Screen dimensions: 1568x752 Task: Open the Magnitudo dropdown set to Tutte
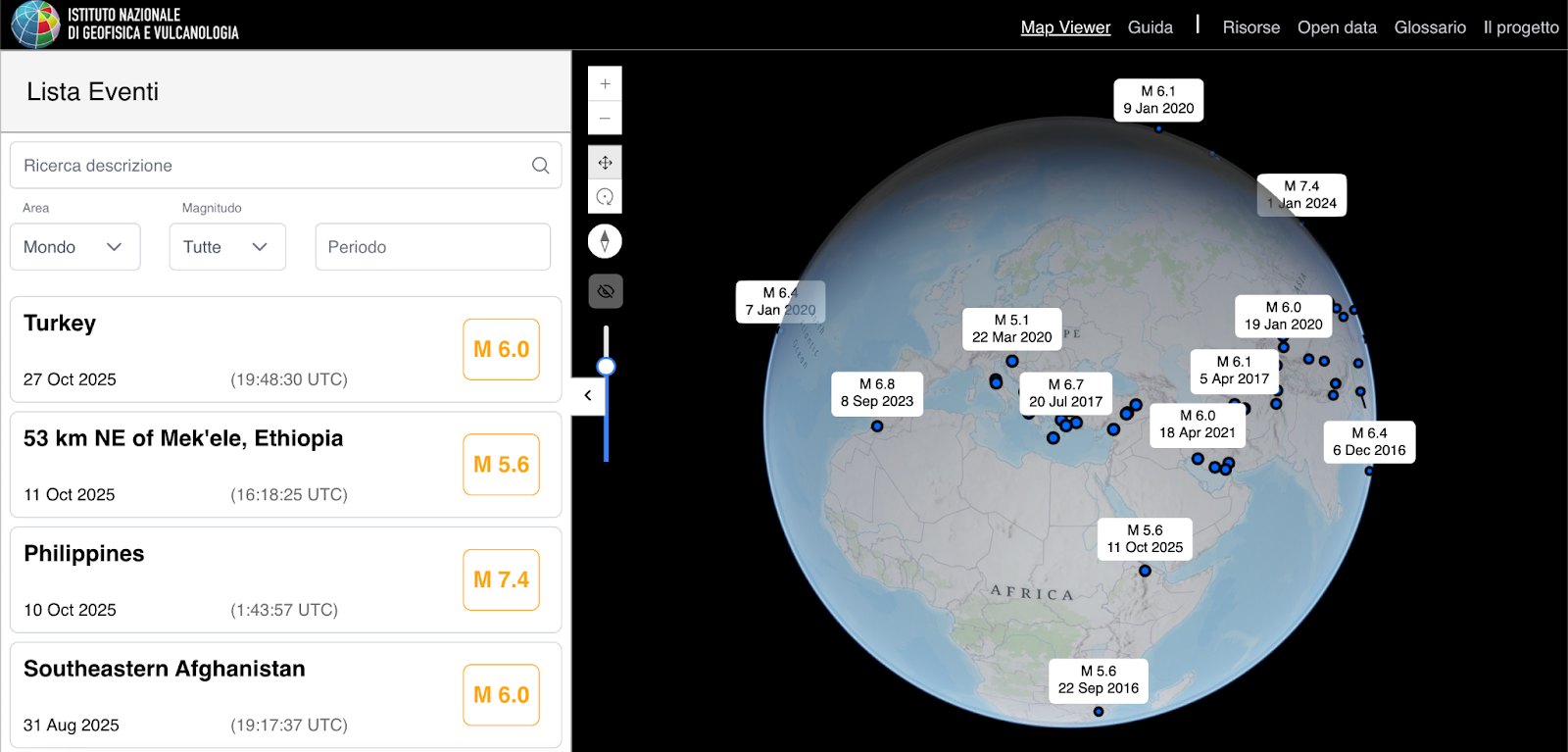click(x=226, y=247)
